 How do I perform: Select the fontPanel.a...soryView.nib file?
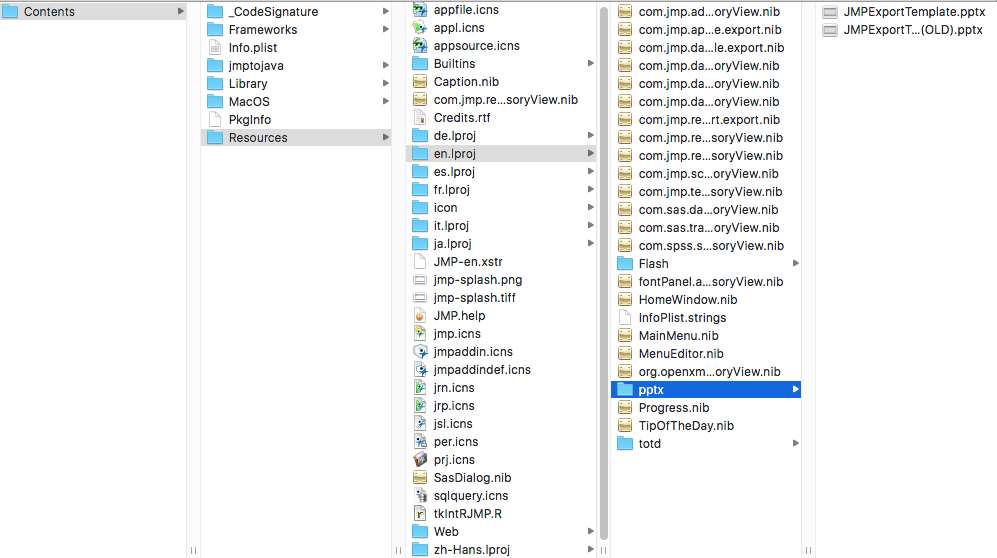[x=706, y=282]
